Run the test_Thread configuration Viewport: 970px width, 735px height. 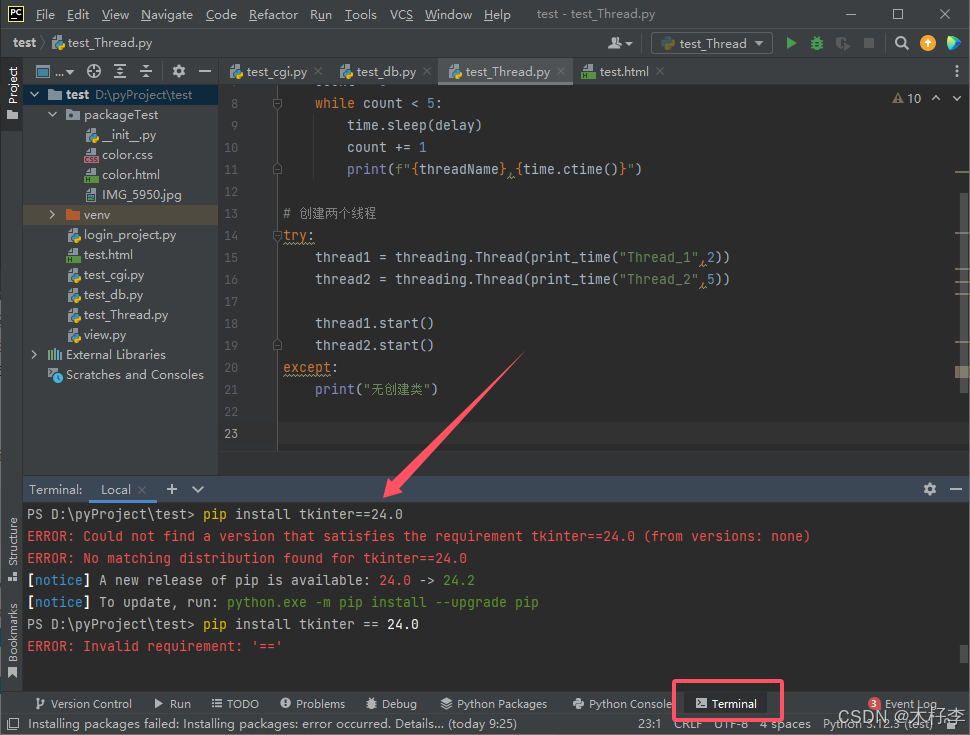coord(791,44)
